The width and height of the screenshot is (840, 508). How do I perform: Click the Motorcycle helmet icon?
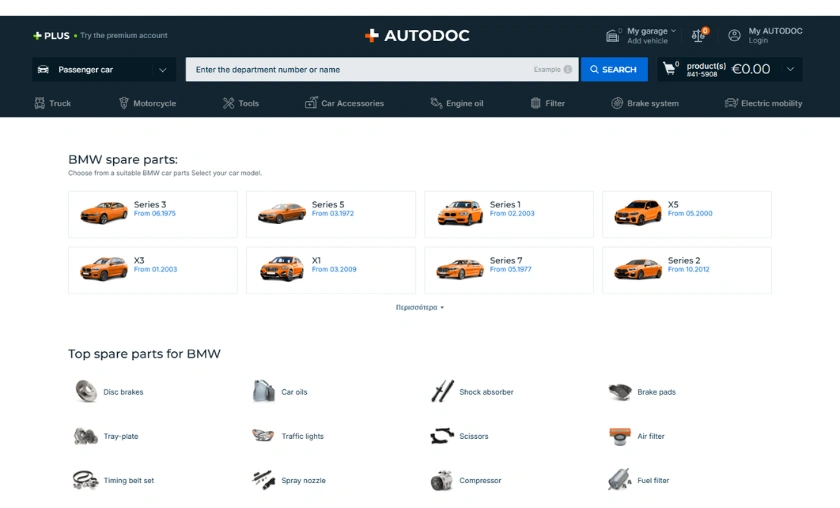(x=124, y=103)
